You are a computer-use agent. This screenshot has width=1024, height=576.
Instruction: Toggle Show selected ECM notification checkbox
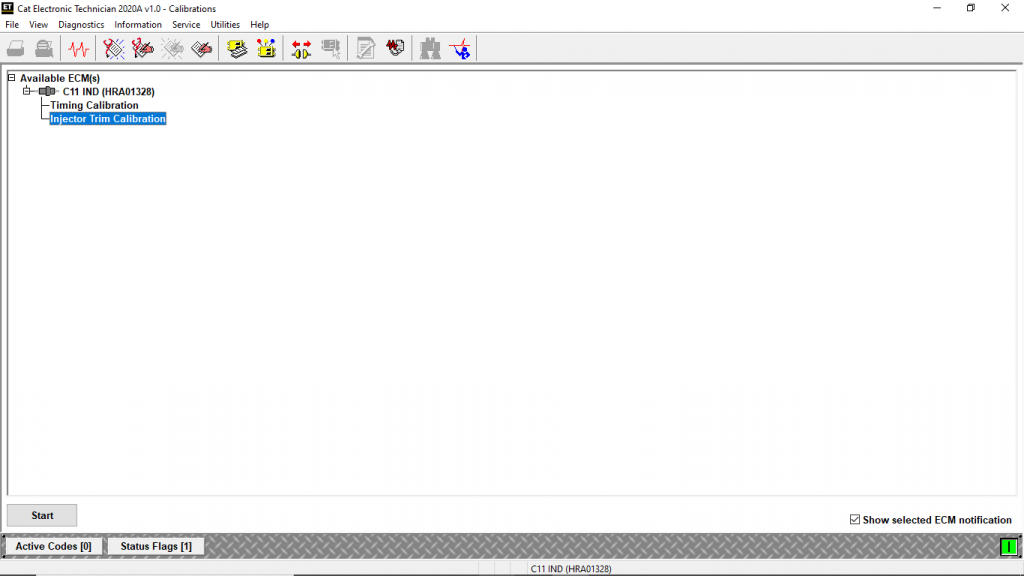tap(854, 520)
